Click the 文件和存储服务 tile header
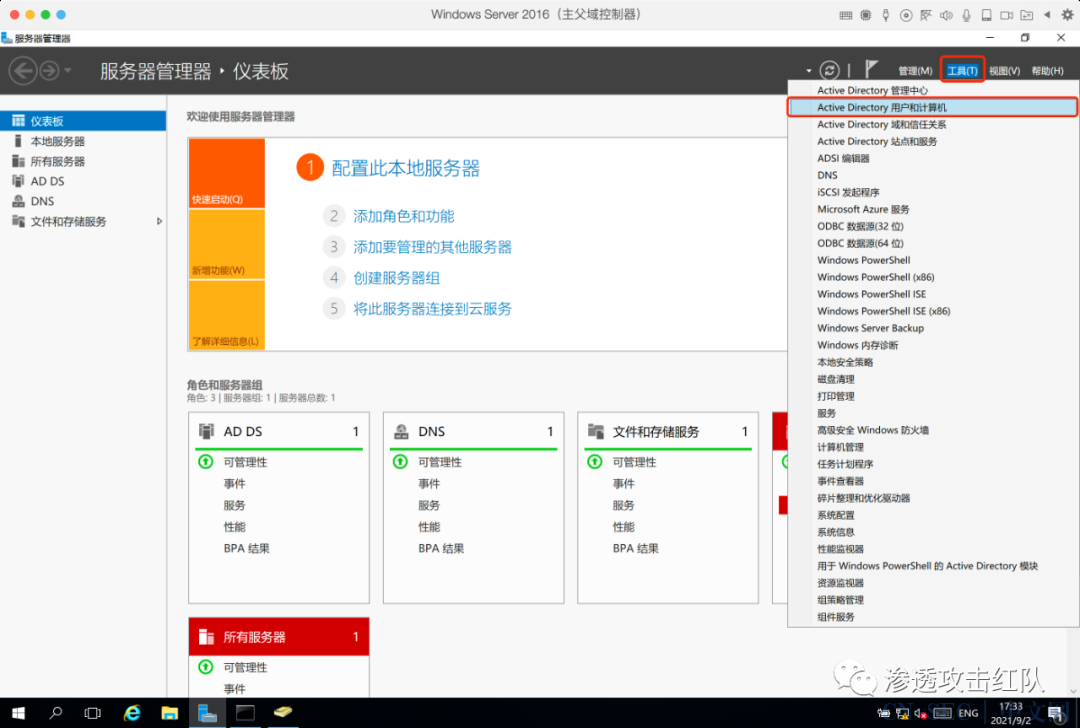Screen dimensions: 1080x728 coord(668,432)
